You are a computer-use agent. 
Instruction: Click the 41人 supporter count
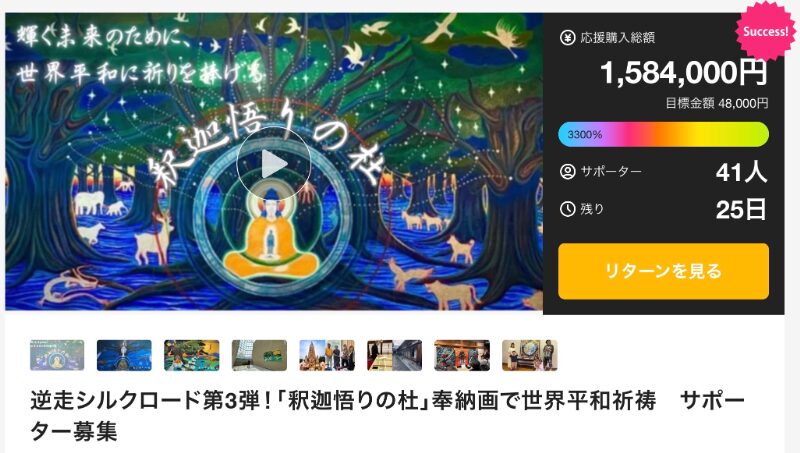(741, 172)
